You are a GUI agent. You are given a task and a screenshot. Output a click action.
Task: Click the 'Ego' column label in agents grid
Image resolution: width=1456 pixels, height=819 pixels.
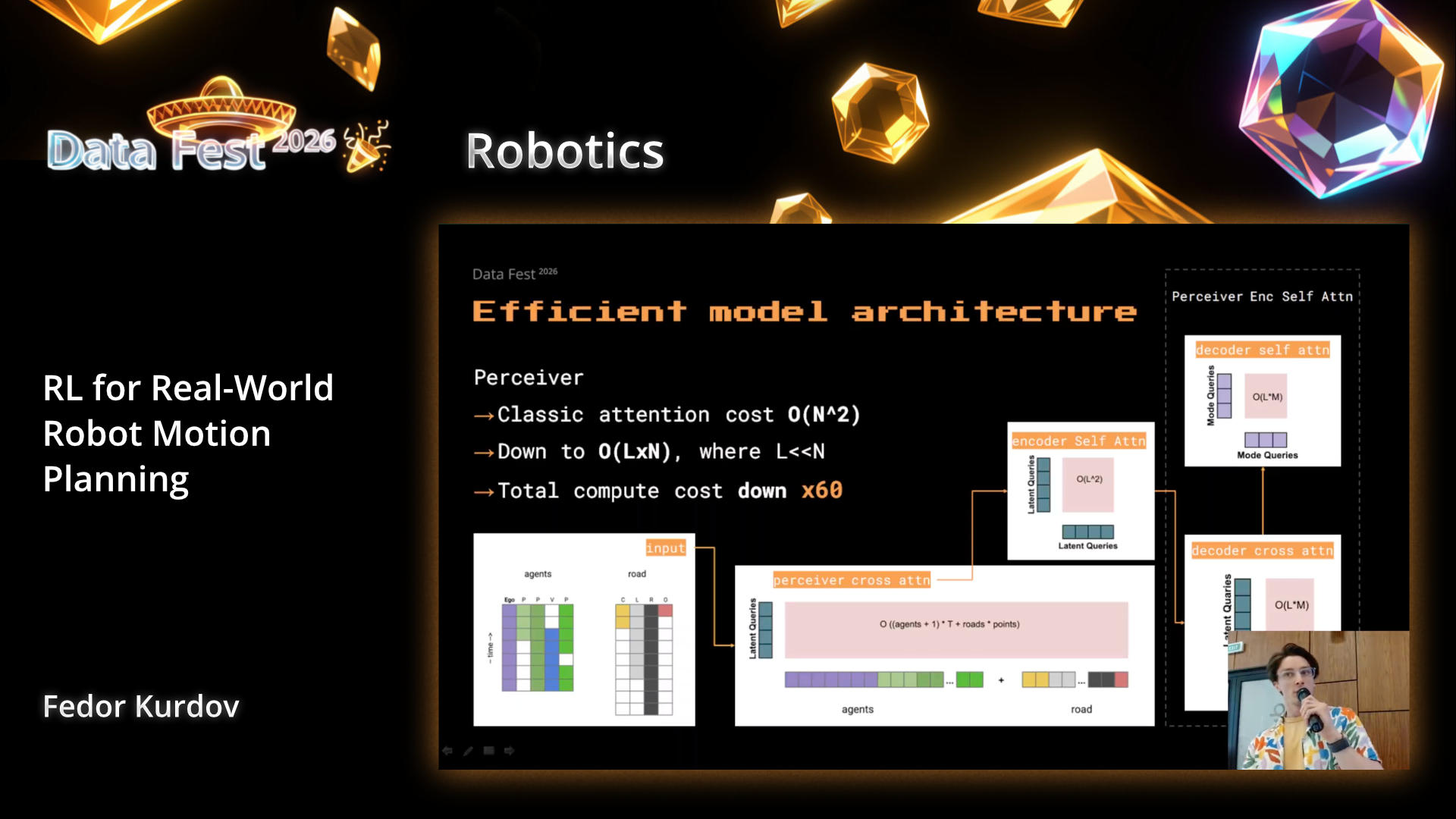tap(510, 600)
